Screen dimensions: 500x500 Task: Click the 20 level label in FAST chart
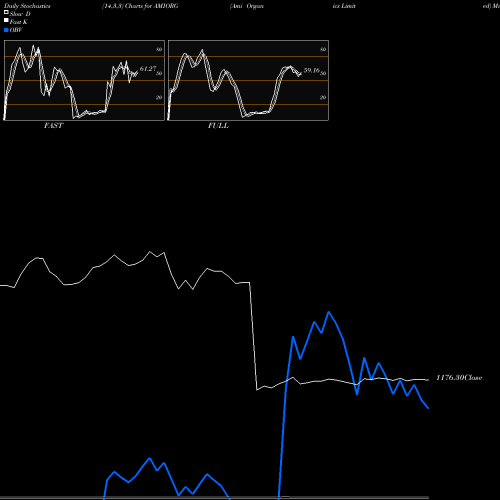click(159, 97)
